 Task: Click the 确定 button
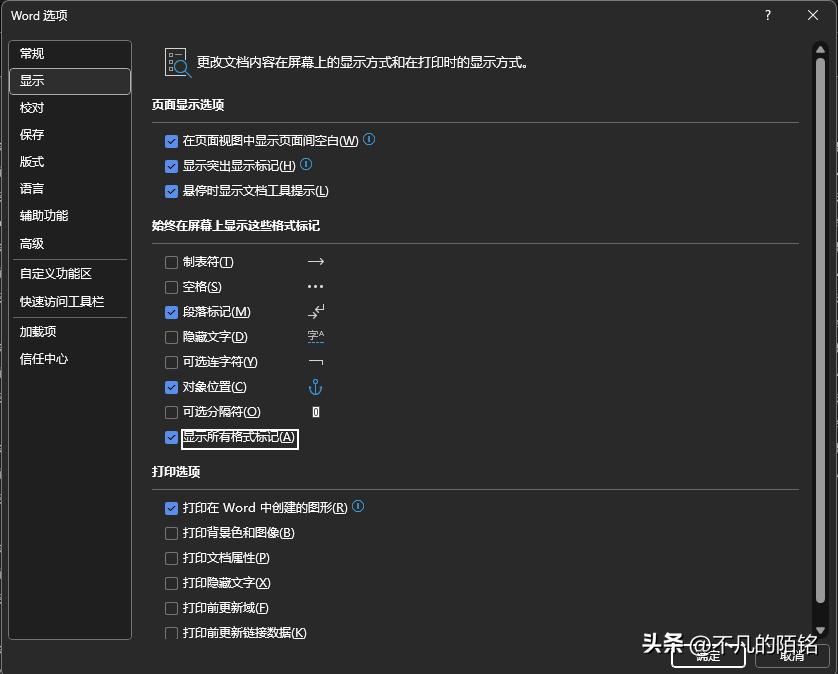(706, 655)
